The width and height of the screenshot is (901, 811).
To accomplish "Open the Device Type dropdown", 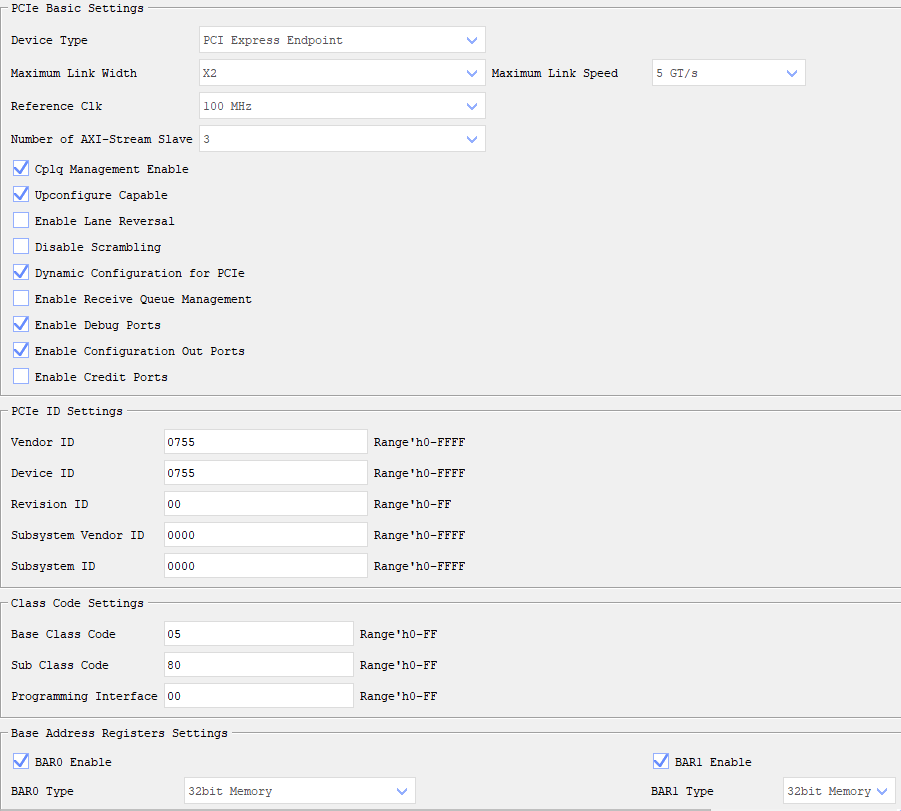I will pos(342,40).
